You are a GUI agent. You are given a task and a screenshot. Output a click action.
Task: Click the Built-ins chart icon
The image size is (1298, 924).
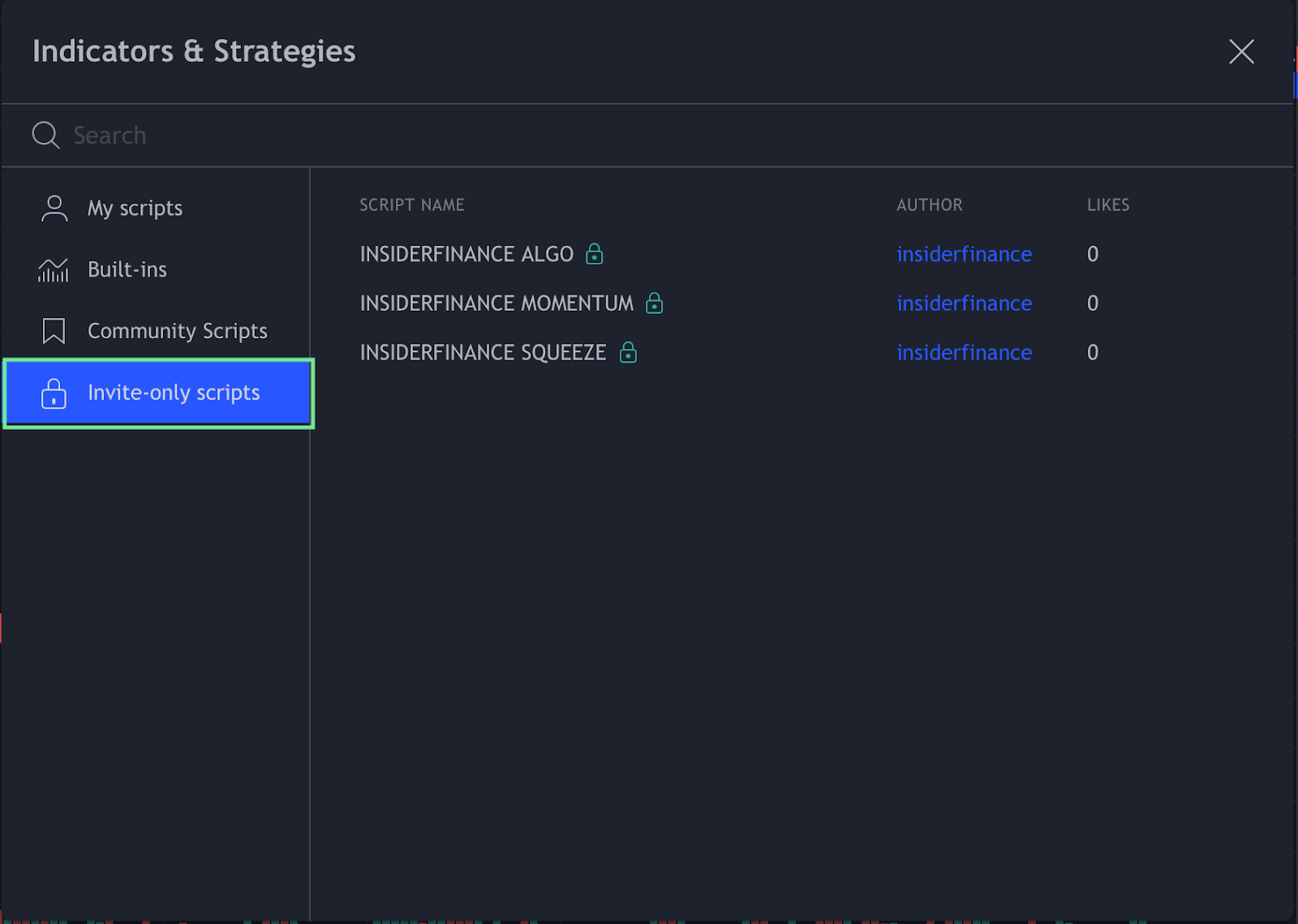pyautogui.click(x=54, y=270)
